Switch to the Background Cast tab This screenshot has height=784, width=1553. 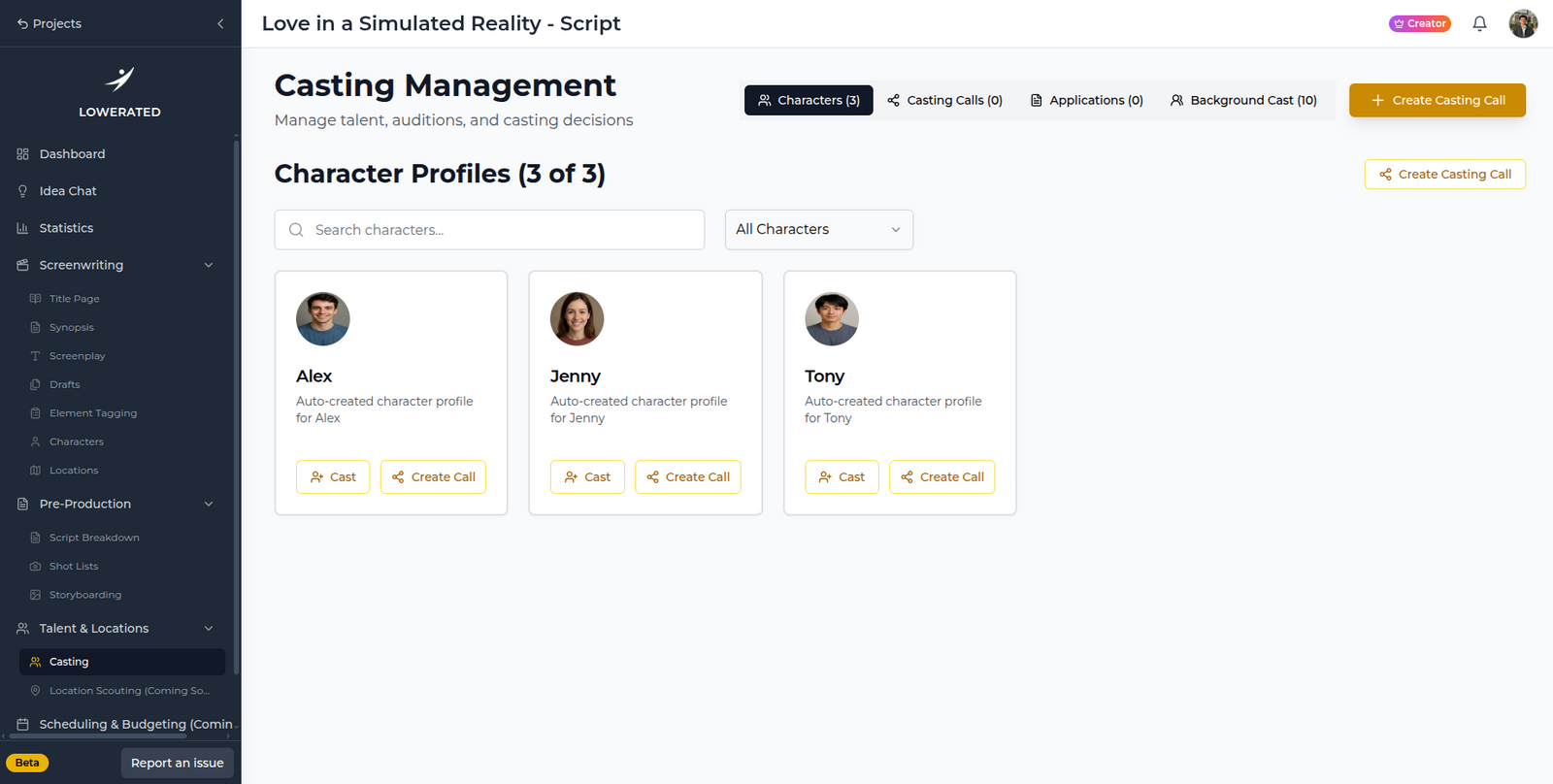(x=1243, y=100)
